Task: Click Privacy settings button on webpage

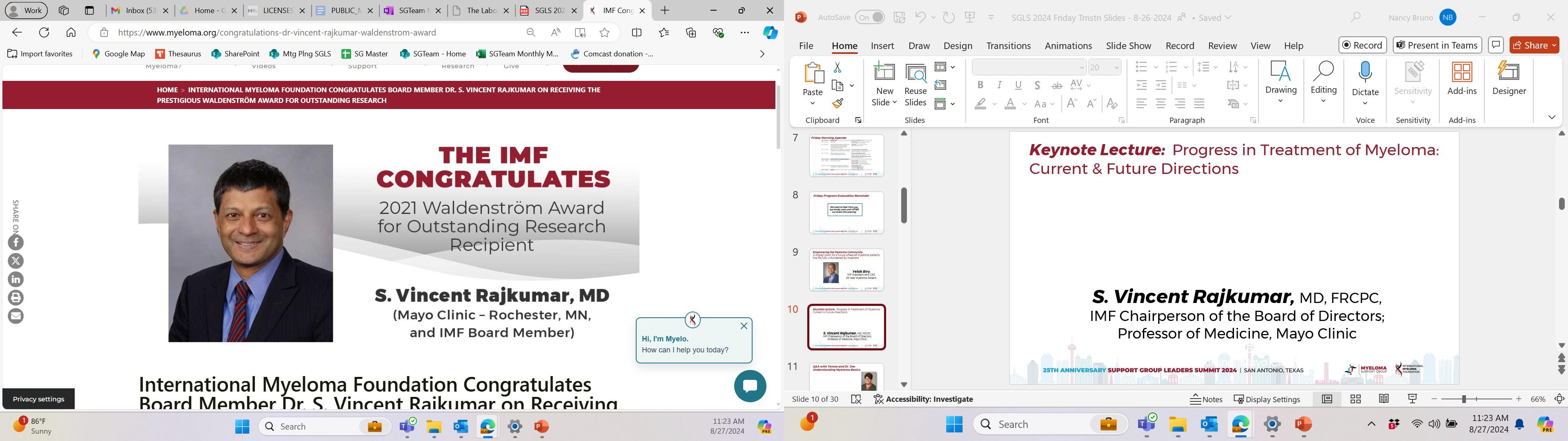Action: (x=38, y=399)
